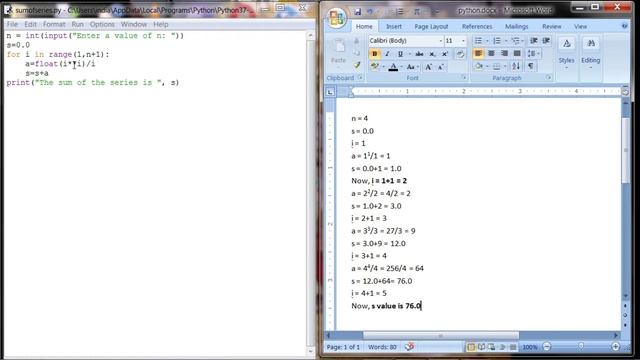
Task: Toggle Strikethrough formatting in Word ribbon
Action: 419,54
